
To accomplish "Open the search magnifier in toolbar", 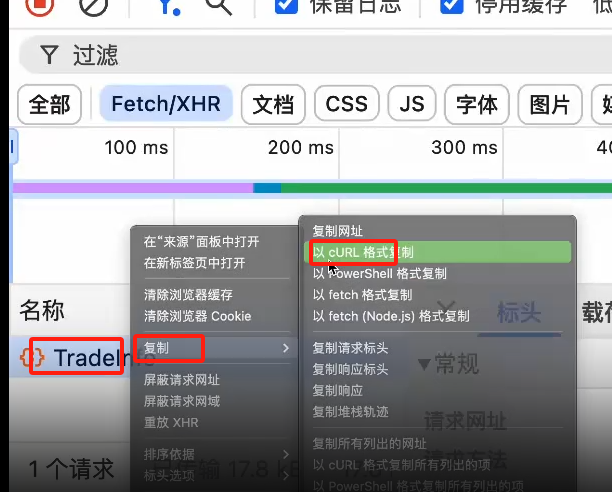I will [x=219, y=5].
